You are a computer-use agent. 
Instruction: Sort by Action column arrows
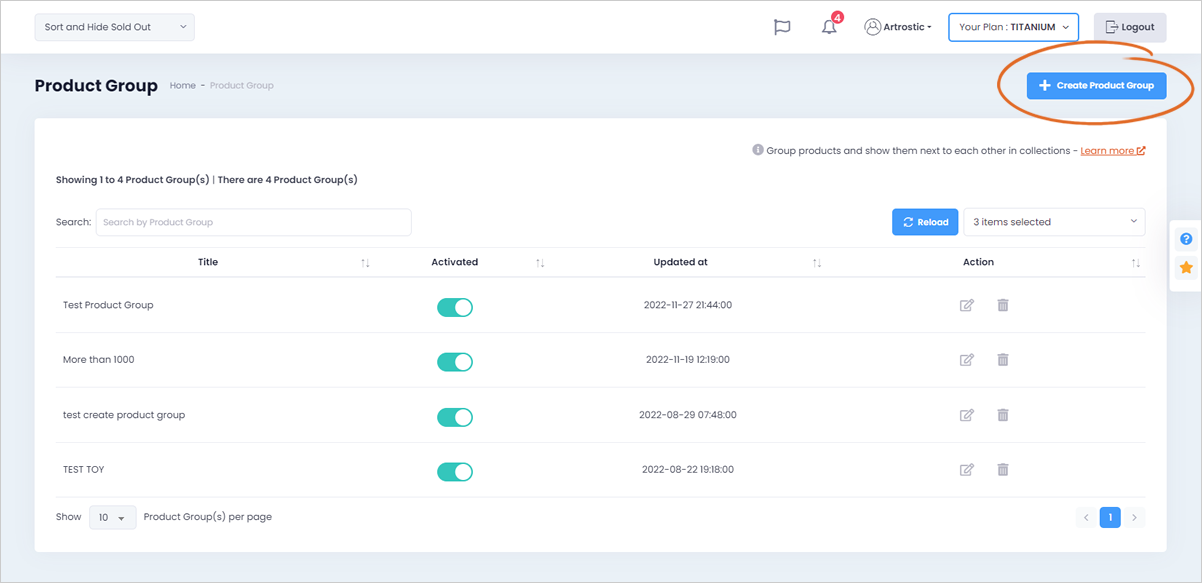click(x=1136, y=263)
